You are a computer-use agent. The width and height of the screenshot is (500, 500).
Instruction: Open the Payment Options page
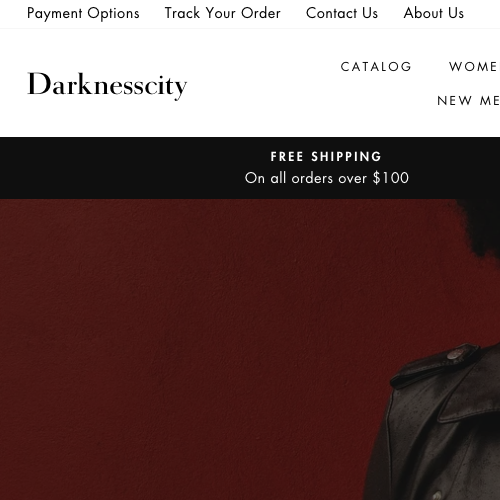[83, 14]
